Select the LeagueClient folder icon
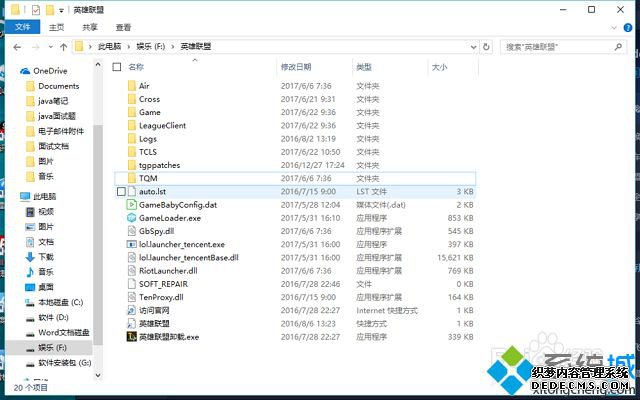 [131, 125]
